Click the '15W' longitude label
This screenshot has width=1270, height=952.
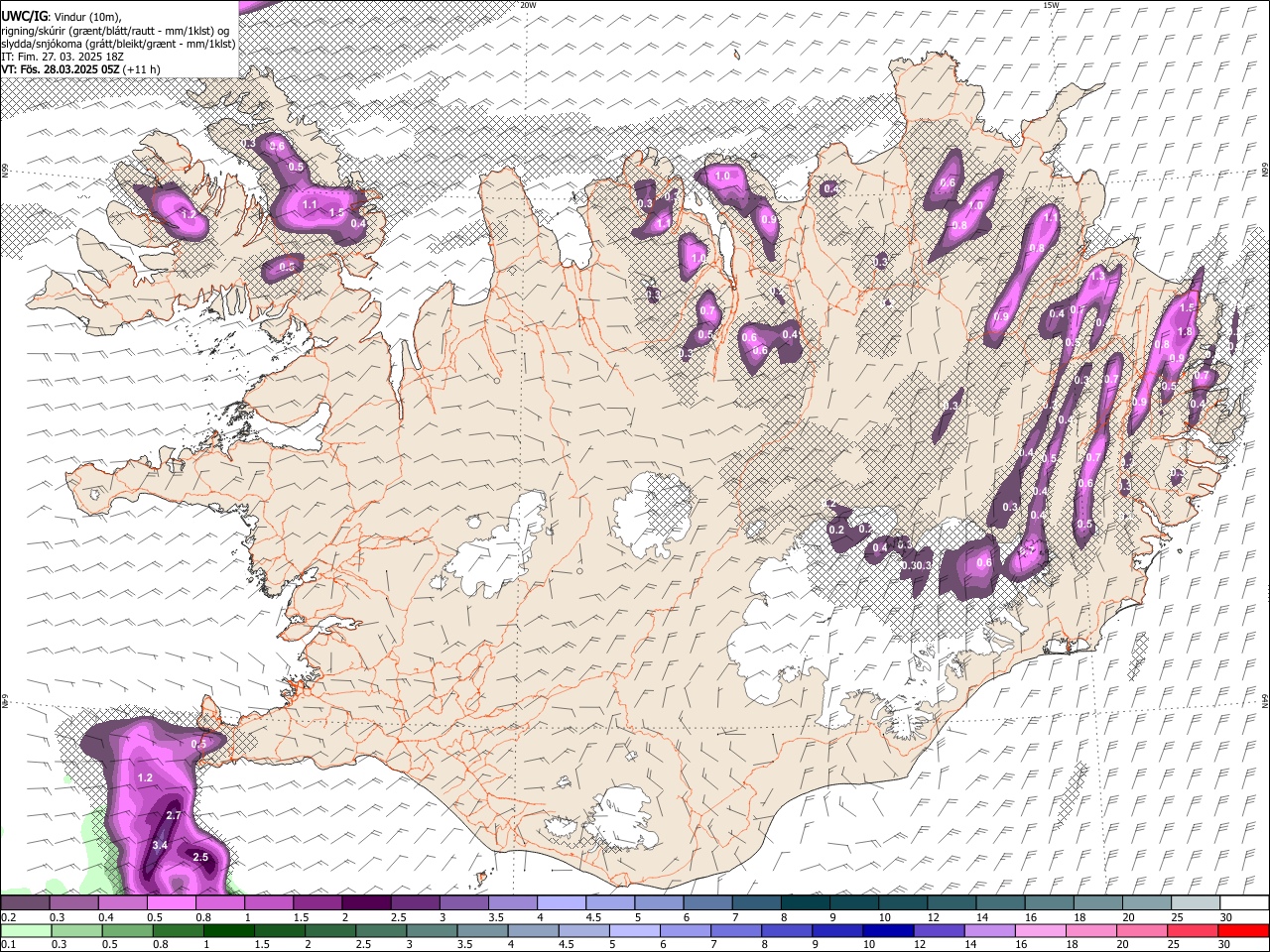[x=1051, y=5]
